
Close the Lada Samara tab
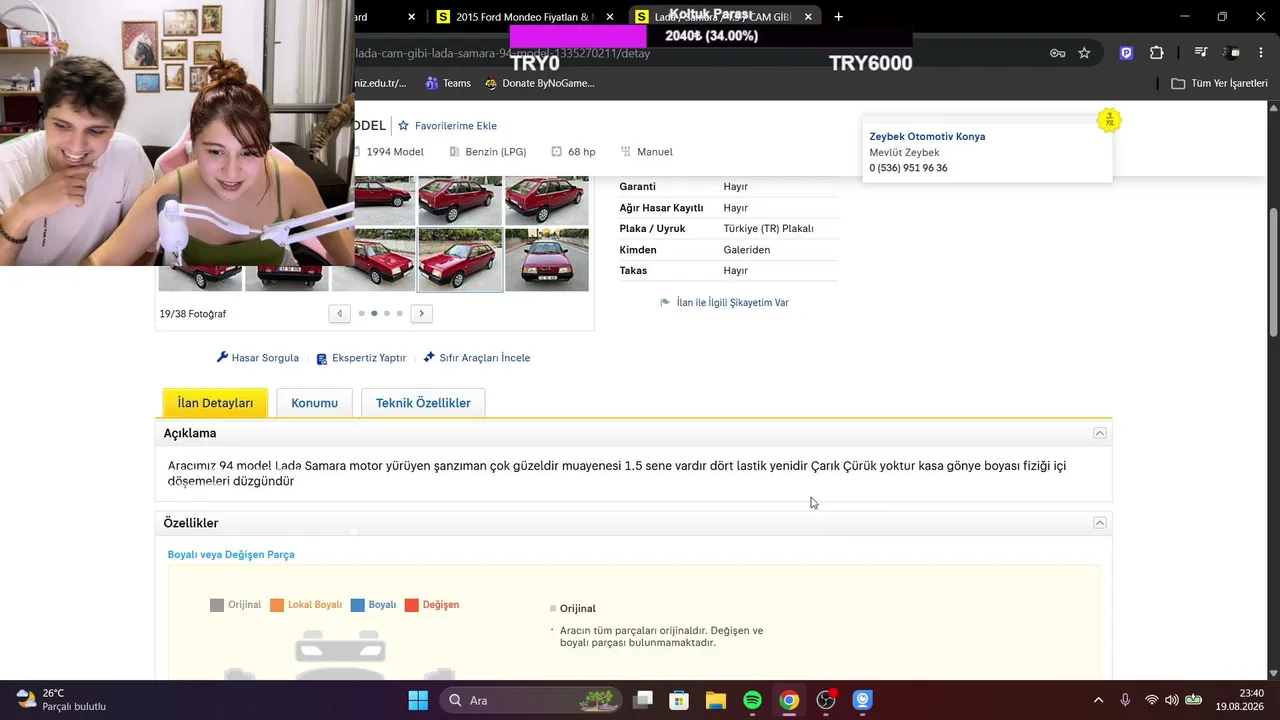(808, 17)
